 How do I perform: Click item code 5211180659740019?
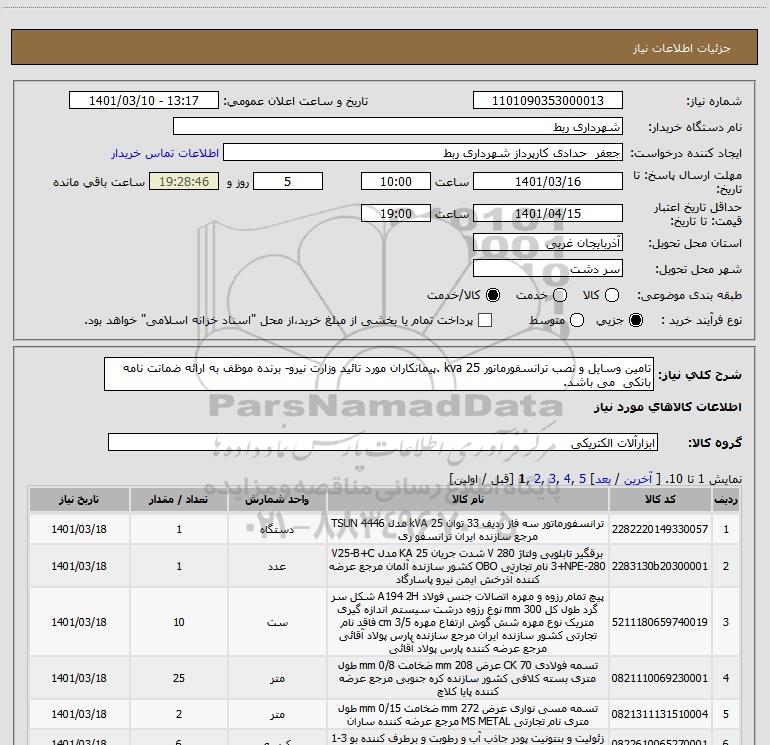coord(660,622)
